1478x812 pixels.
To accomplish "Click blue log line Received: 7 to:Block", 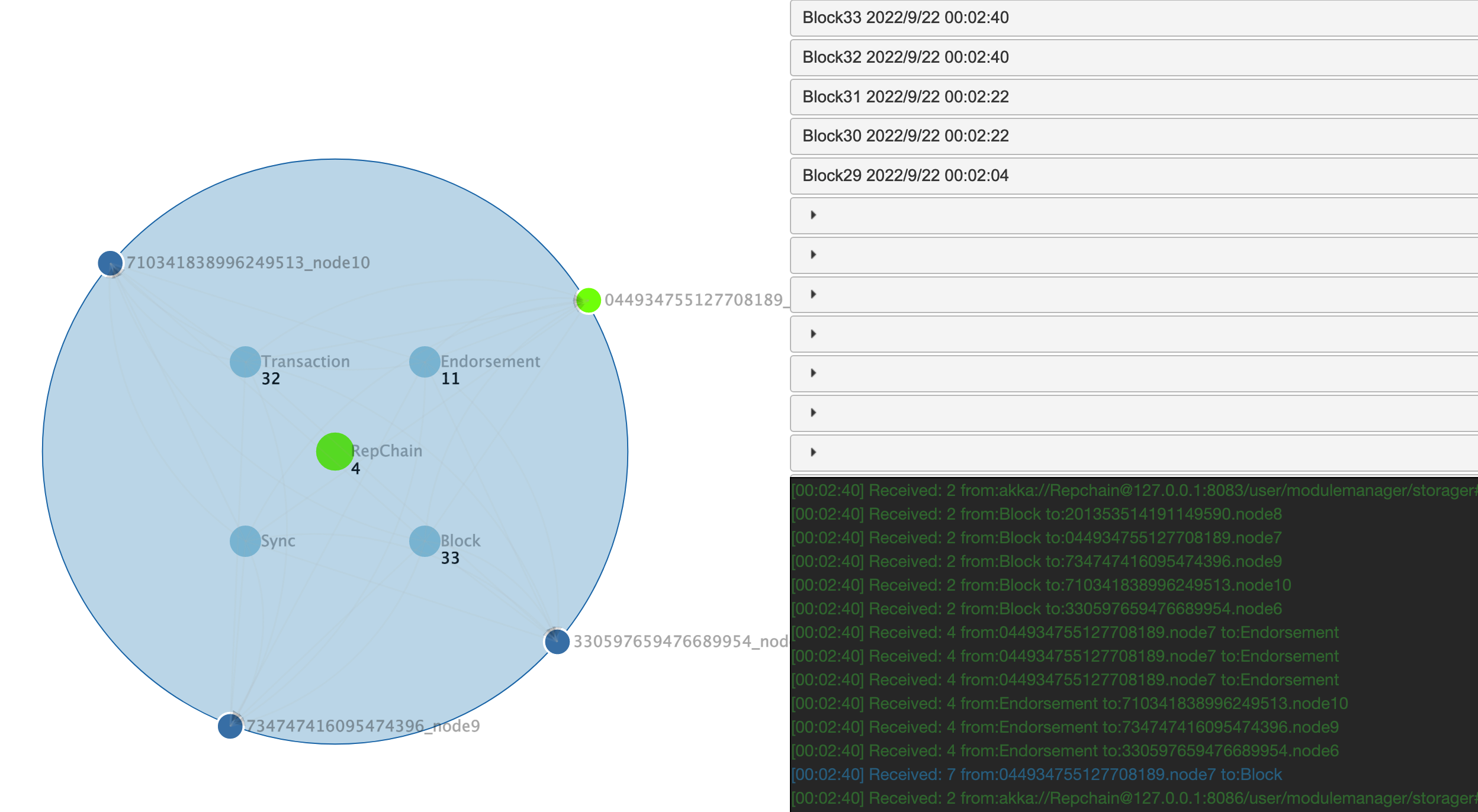I will point(1037,775).
